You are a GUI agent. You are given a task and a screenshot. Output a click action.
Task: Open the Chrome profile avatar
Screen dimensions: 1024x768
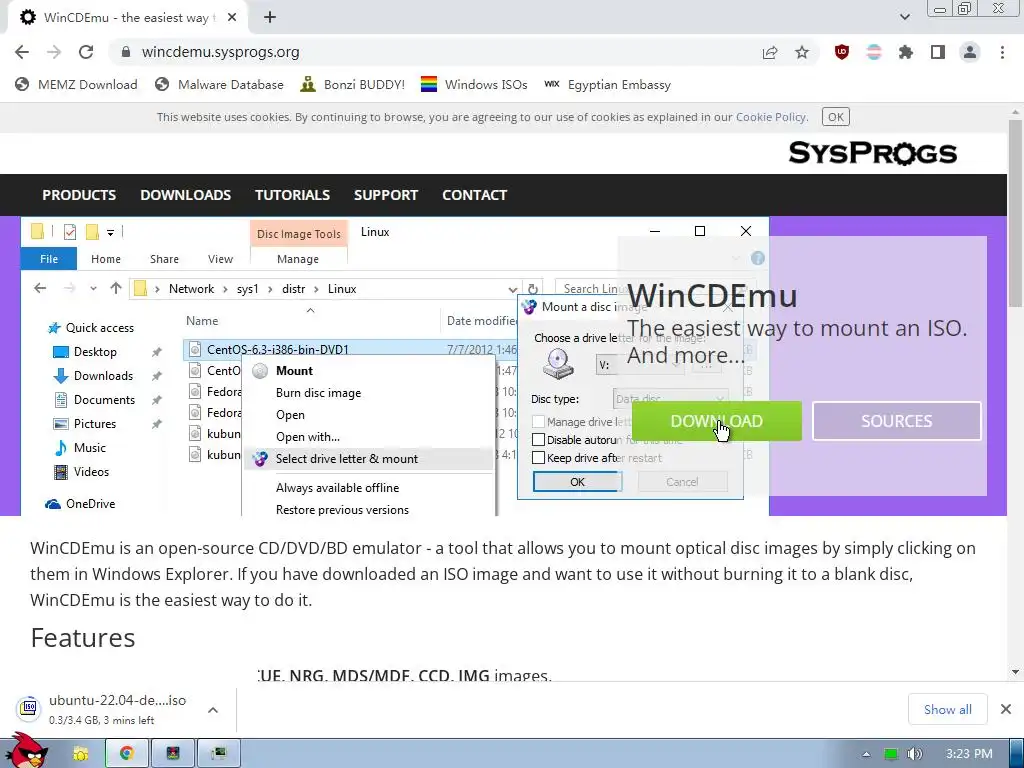970,52
